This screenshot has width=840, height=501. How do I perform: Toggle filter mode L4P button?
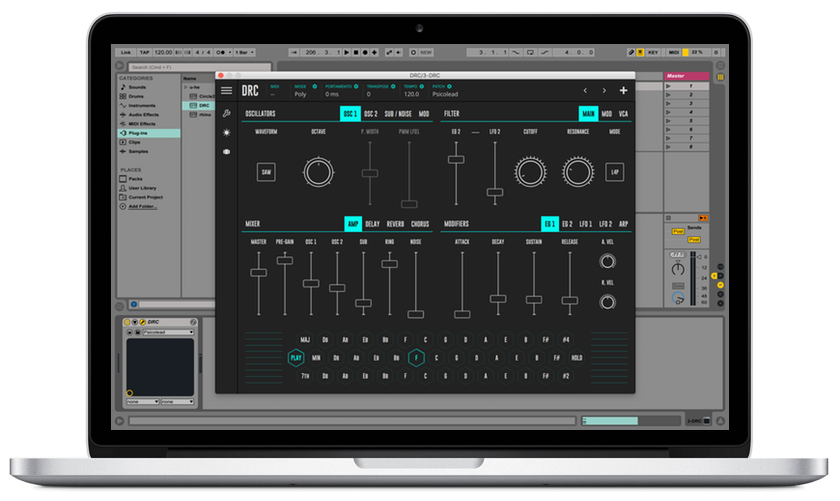pyautogui.click(x=614, y=172)
